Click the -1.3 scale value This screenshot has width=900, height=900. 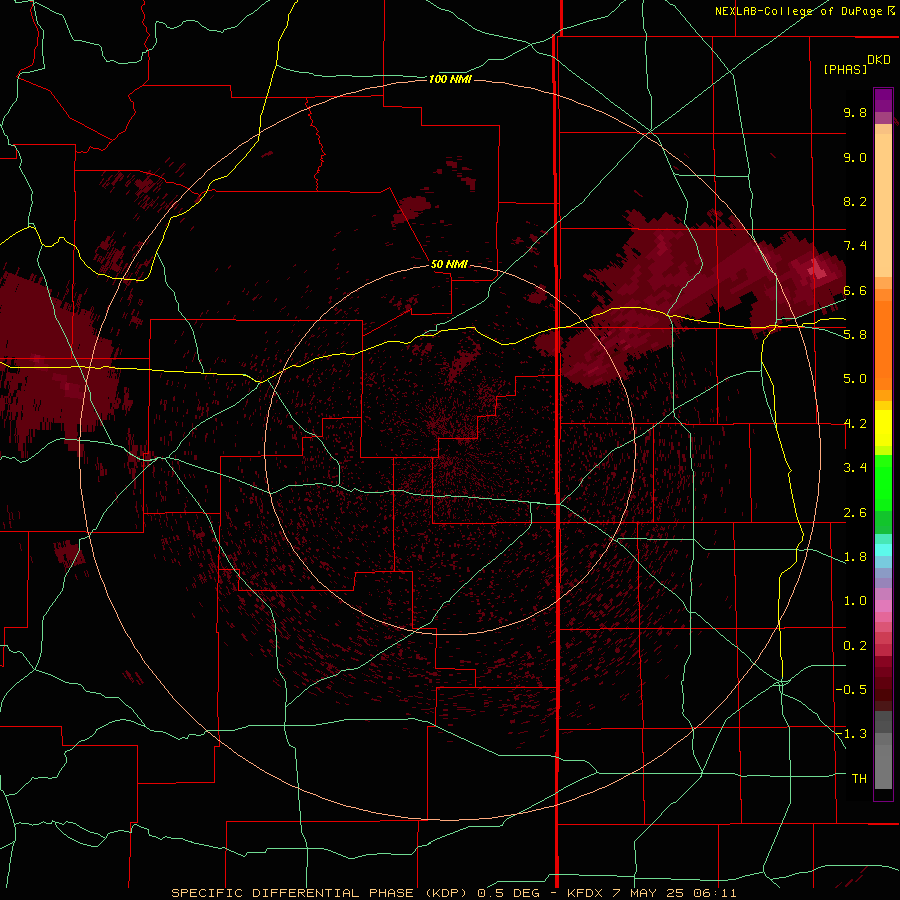tap(852, 734)
